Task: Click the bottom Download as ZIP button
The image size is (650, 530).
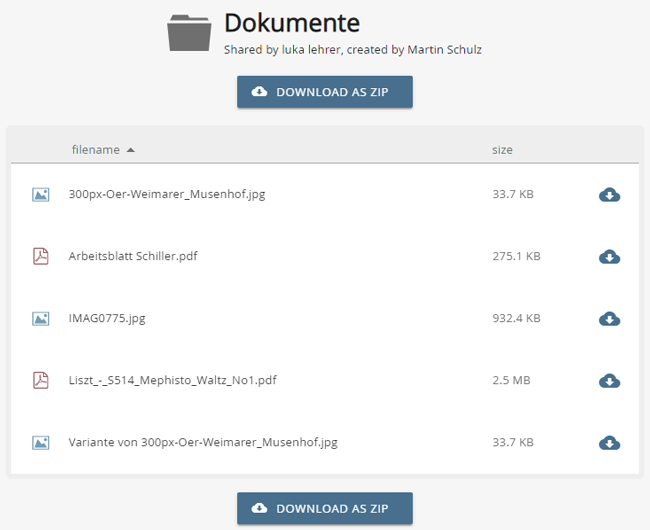Action: 325,508
